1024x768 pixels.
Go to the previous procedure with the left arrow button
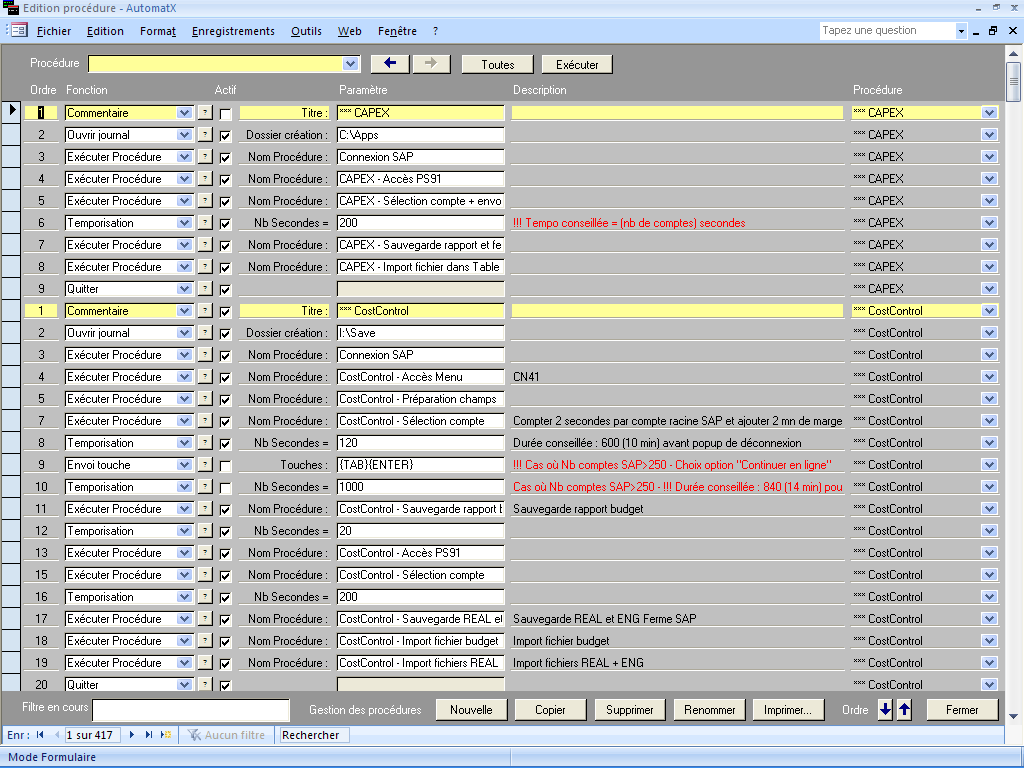pyautogui.click(x=390, y=64)
